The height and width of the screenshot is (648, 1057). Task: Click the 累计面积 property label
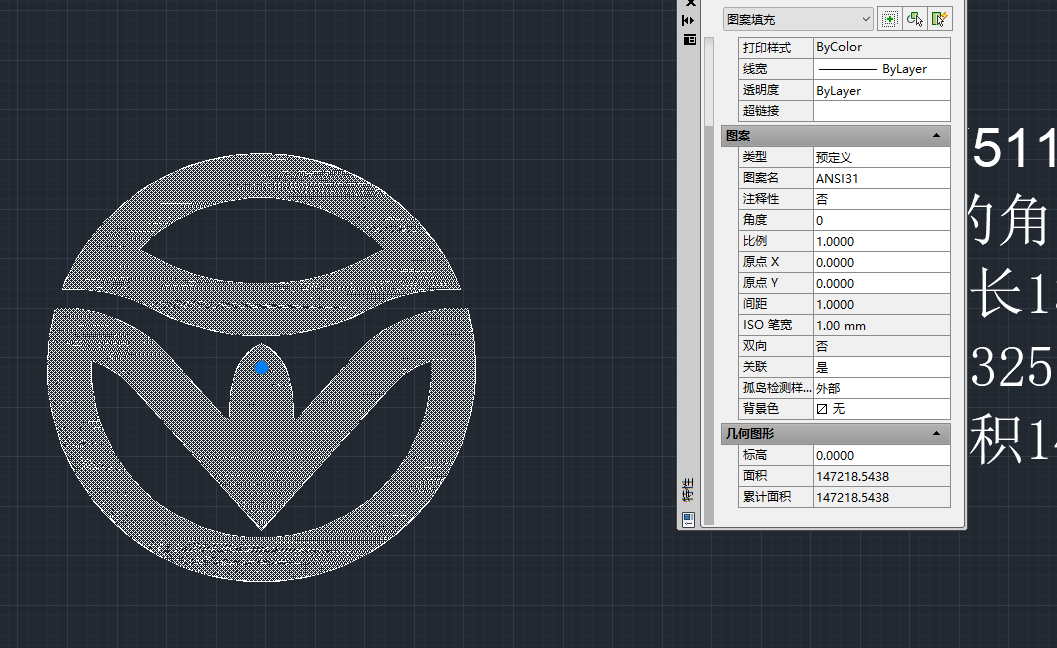[x=776, y=497]
